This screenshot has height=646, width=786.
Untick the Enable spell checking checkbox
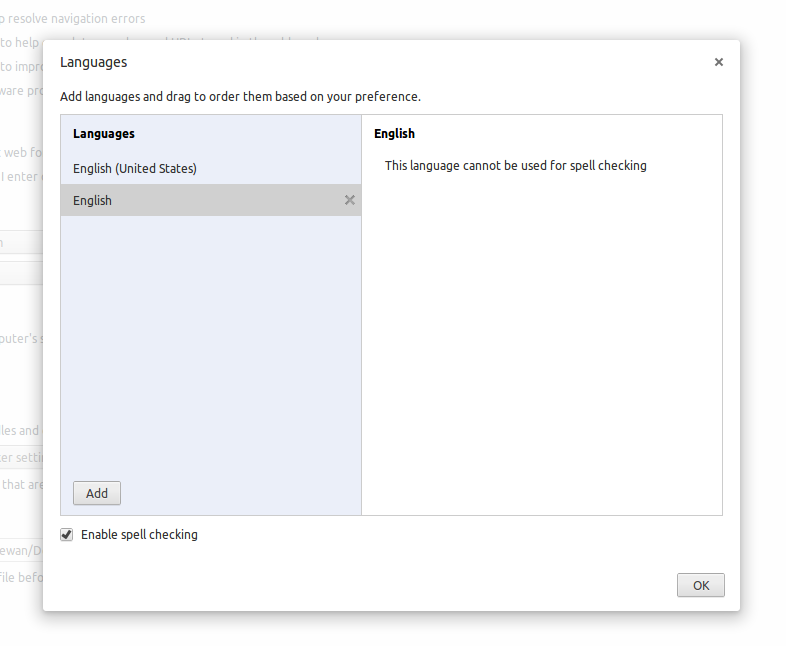[67, 535]
